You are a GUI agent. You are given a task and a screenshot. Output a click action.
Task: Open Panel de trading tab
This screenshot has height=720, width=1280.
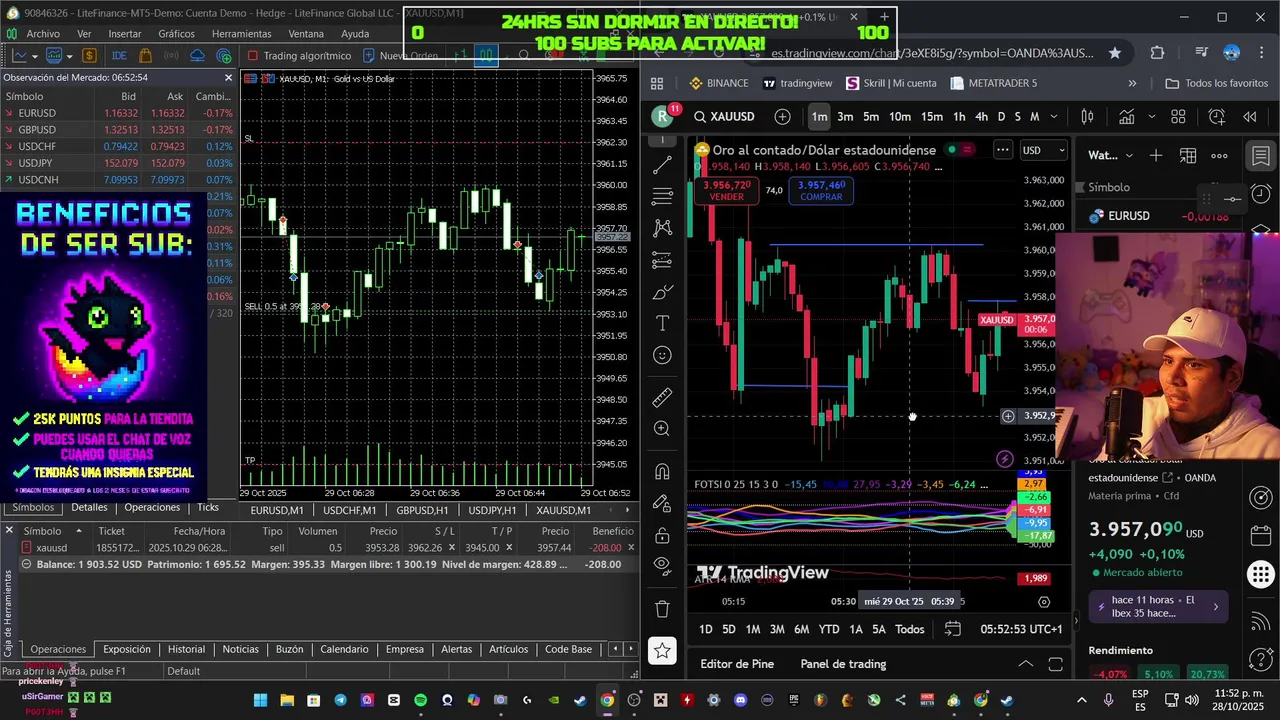tap(843, 664)
